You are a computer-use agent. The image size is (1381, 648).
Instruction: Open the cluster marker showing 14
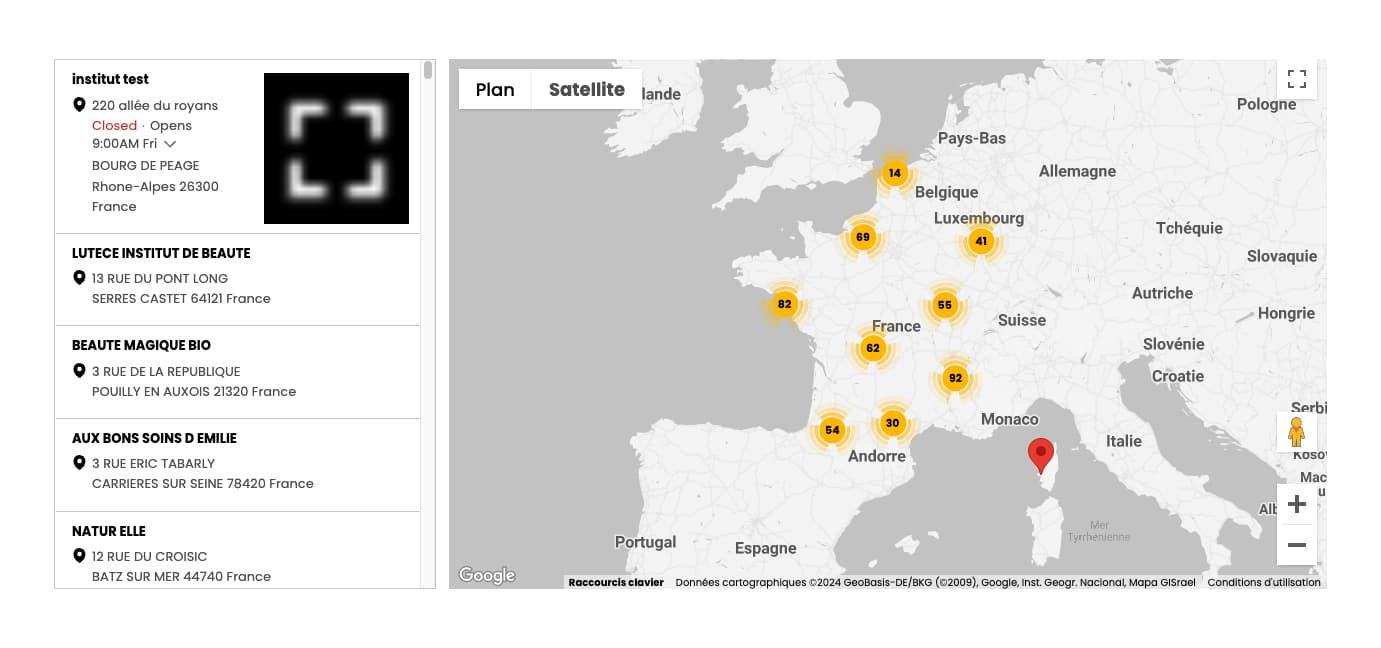894,173
